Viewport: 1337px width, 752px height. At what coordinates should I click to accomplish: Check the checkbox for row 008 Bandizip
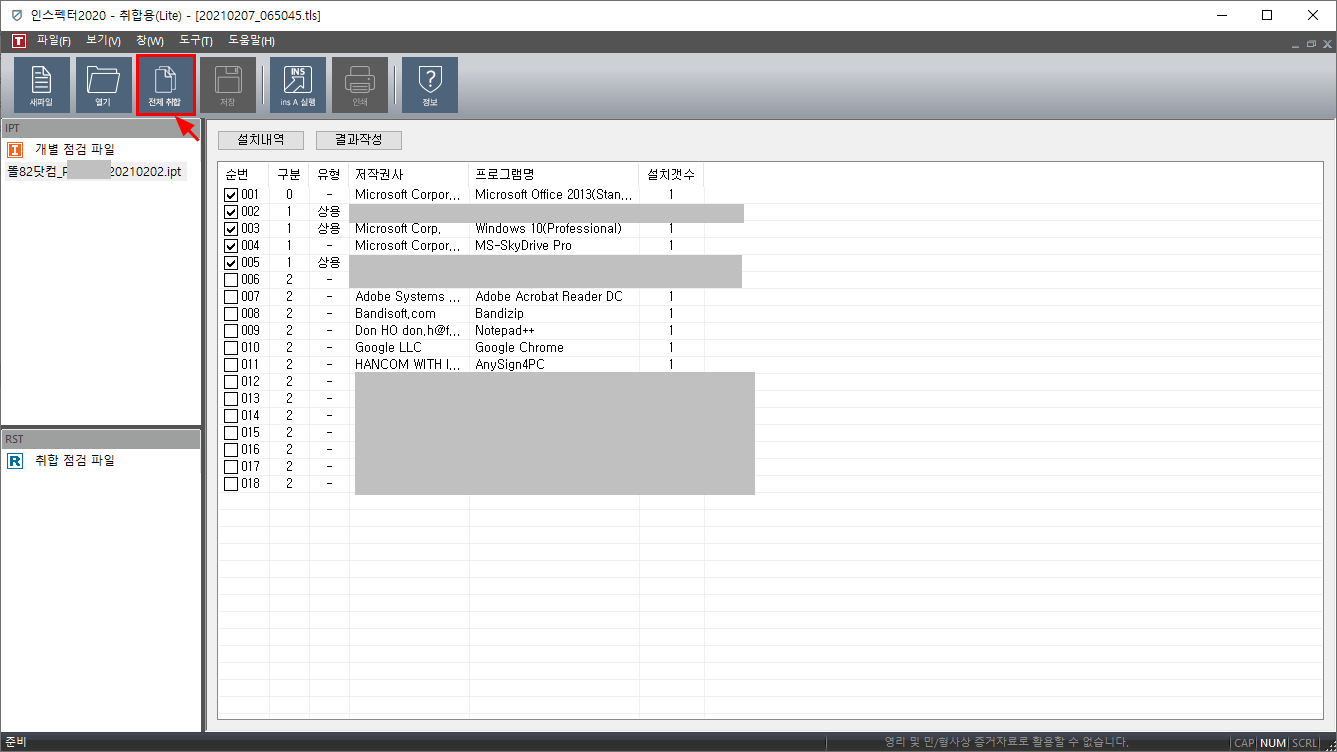[231, 314]
